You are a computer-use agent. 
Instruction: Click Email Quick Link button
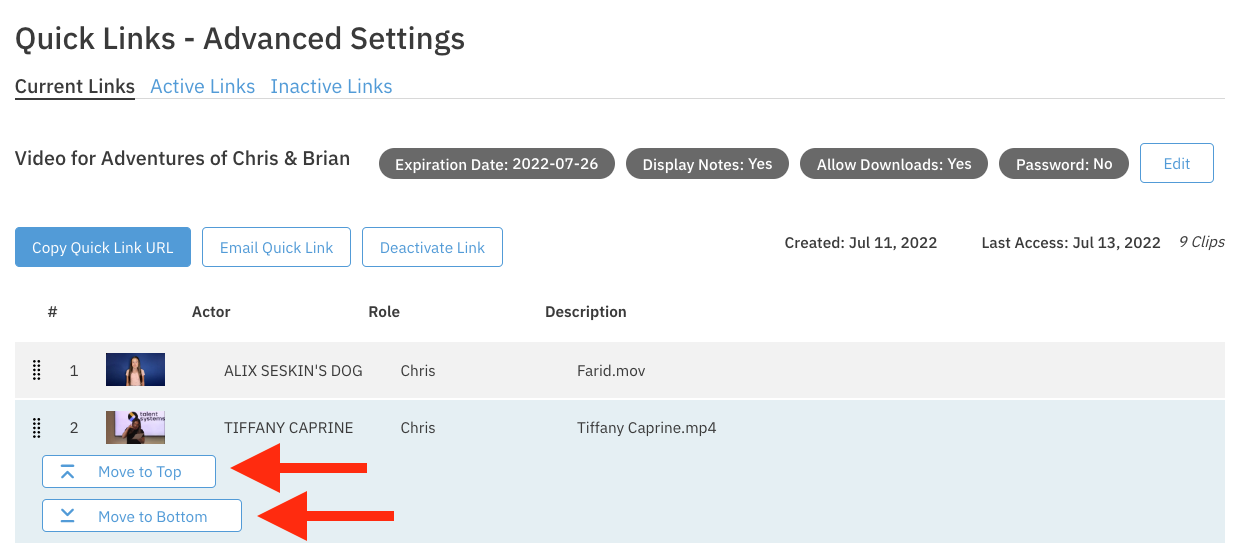click(276, 248)
